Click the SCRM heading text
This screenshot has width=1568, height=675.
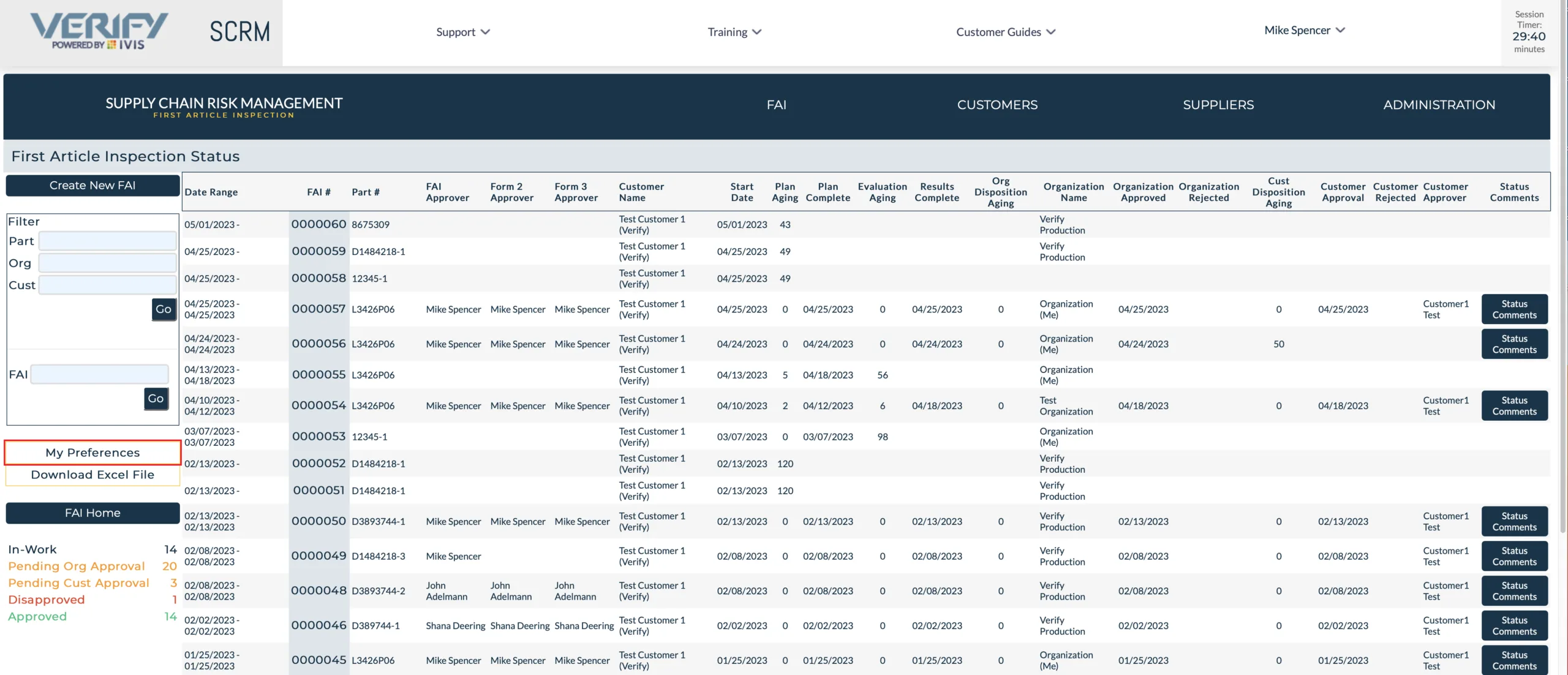tap(239, 31)
